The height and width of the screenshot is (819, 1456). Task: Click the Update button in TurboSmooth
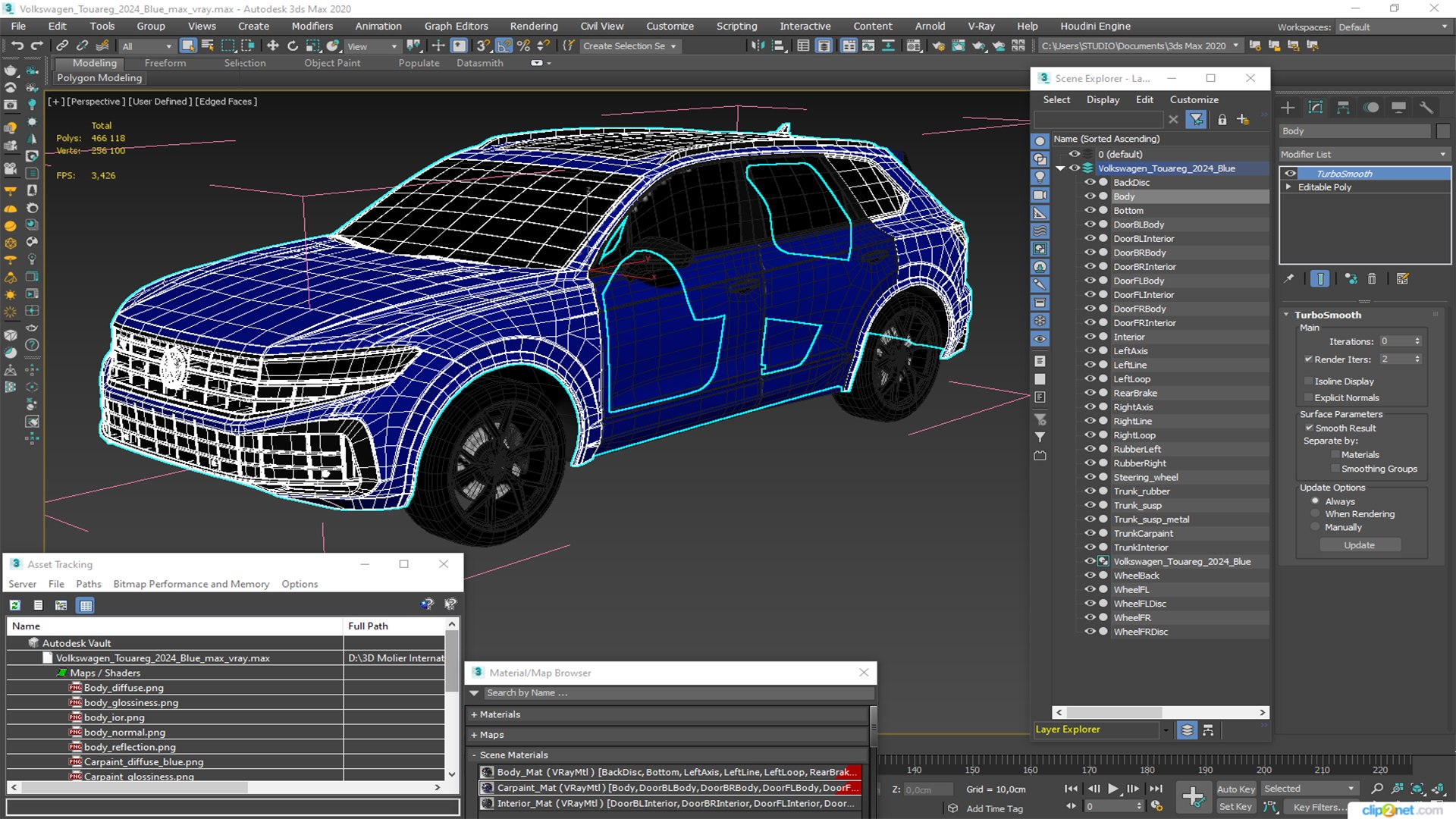point(1360,545)
